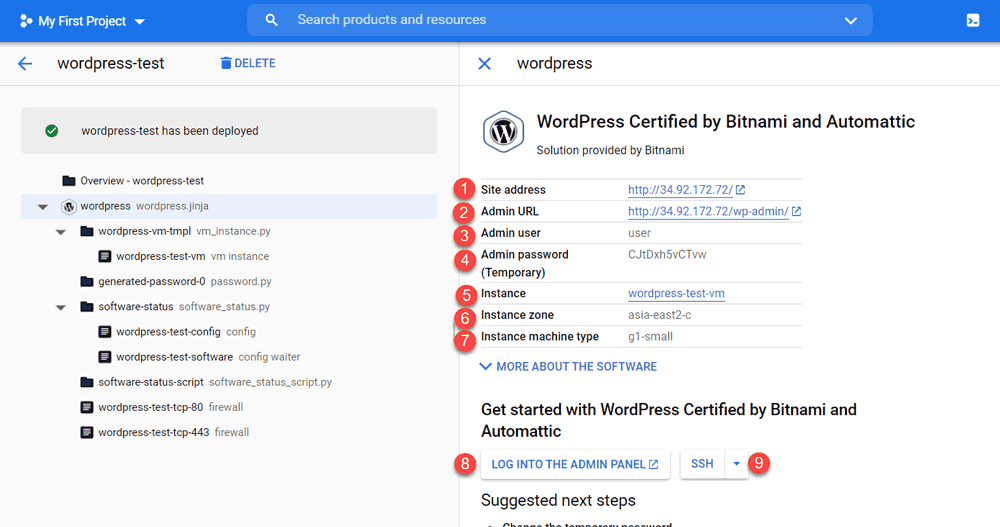Select software-status-script row
This screenshot has height=527, width=1000.
206,382
